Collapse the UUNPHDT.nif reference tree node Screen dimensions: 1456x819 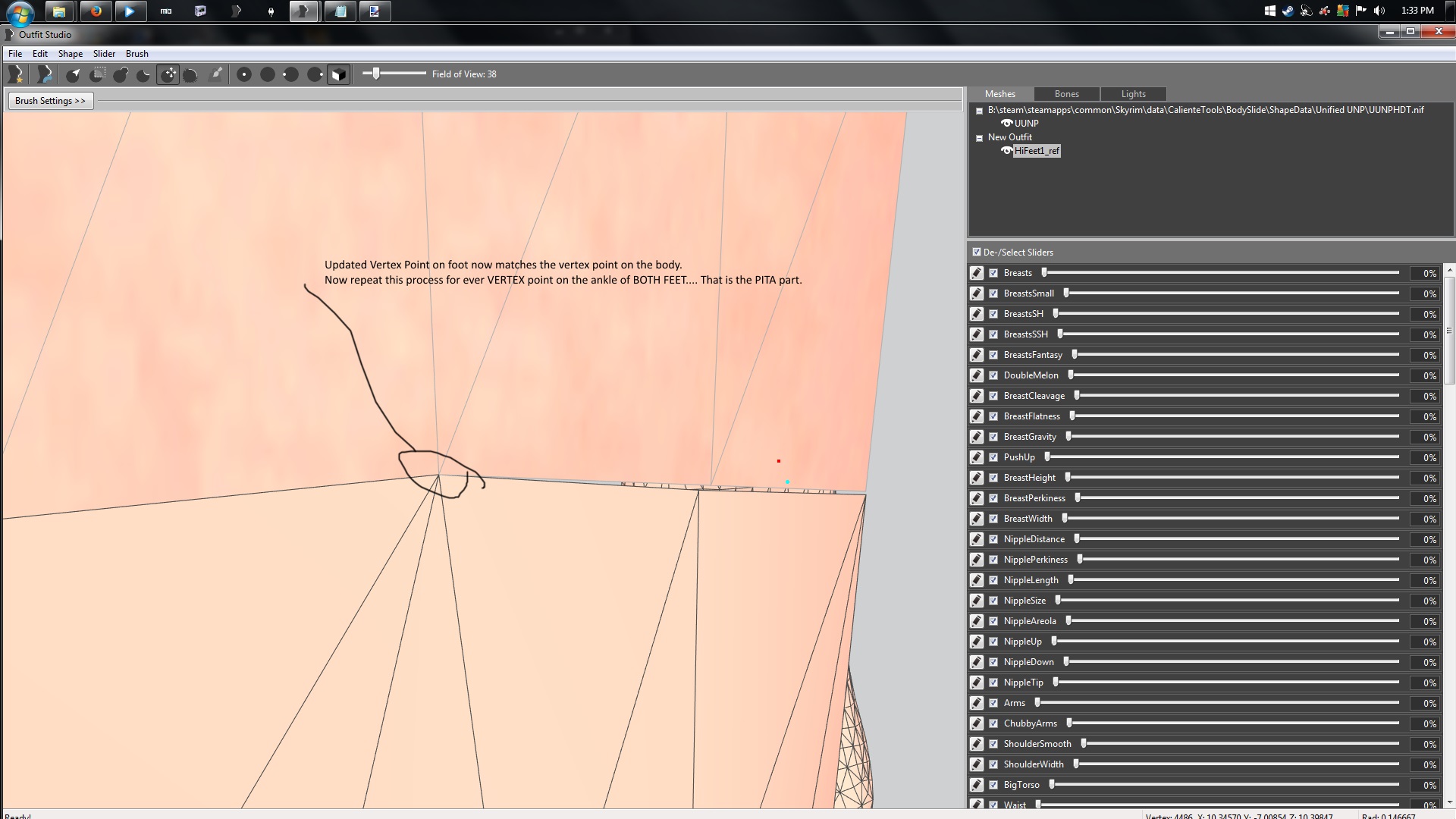coord(979,111)
